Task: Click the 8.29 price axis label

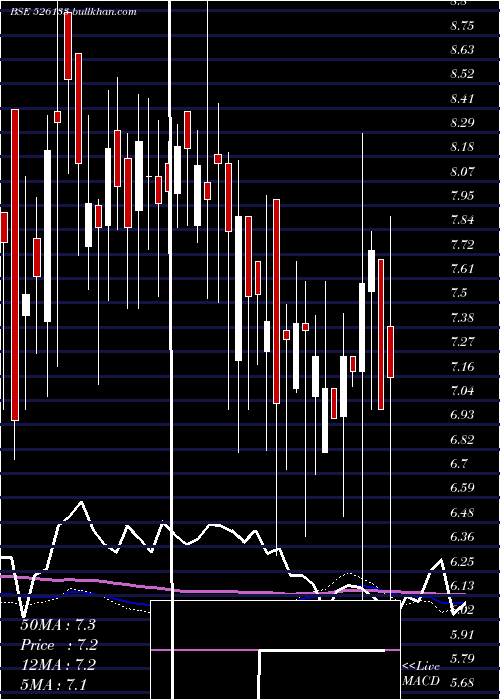Action: tap(462, 123)
